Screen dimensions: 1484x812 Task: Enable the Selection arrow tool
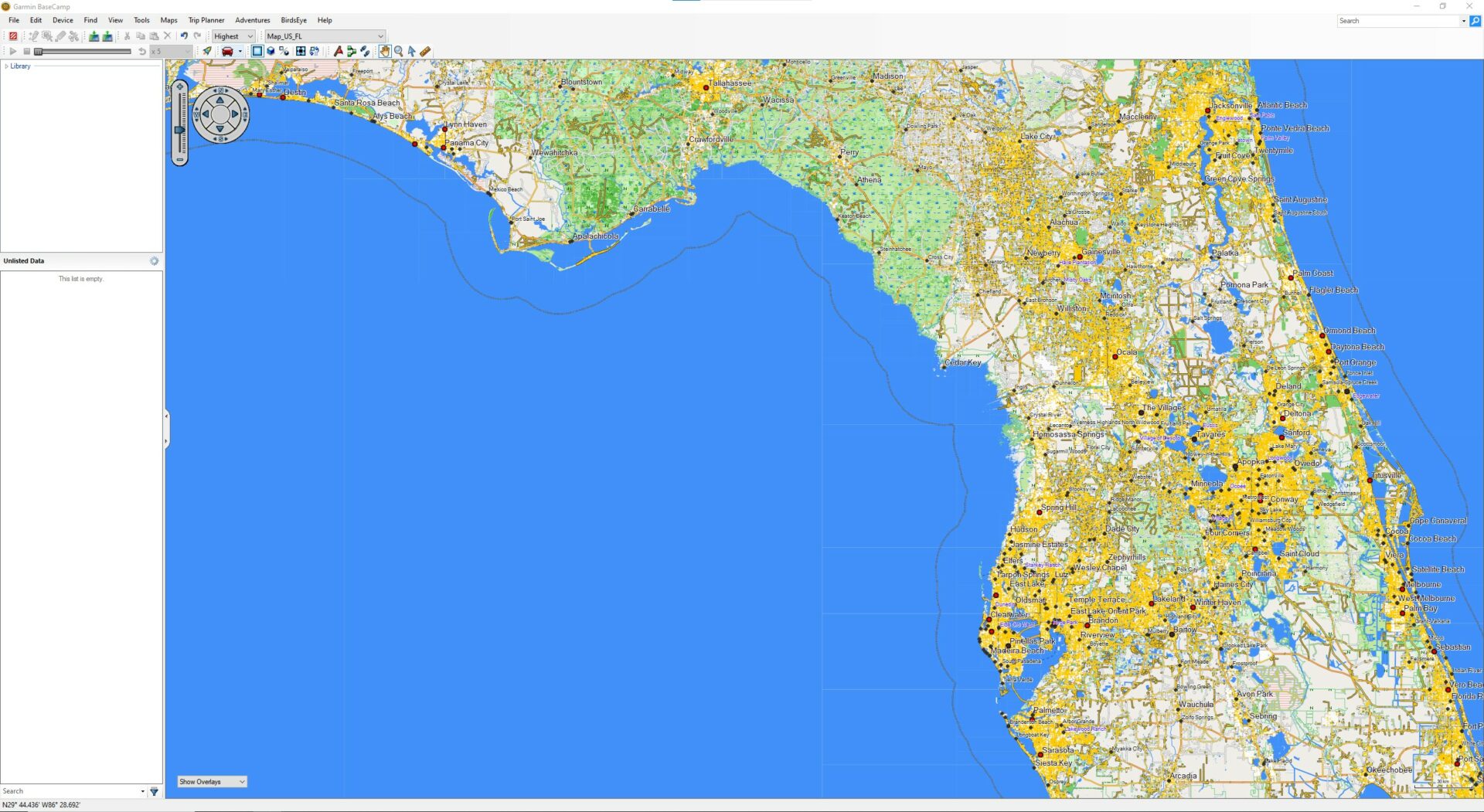tap(411, 51)
